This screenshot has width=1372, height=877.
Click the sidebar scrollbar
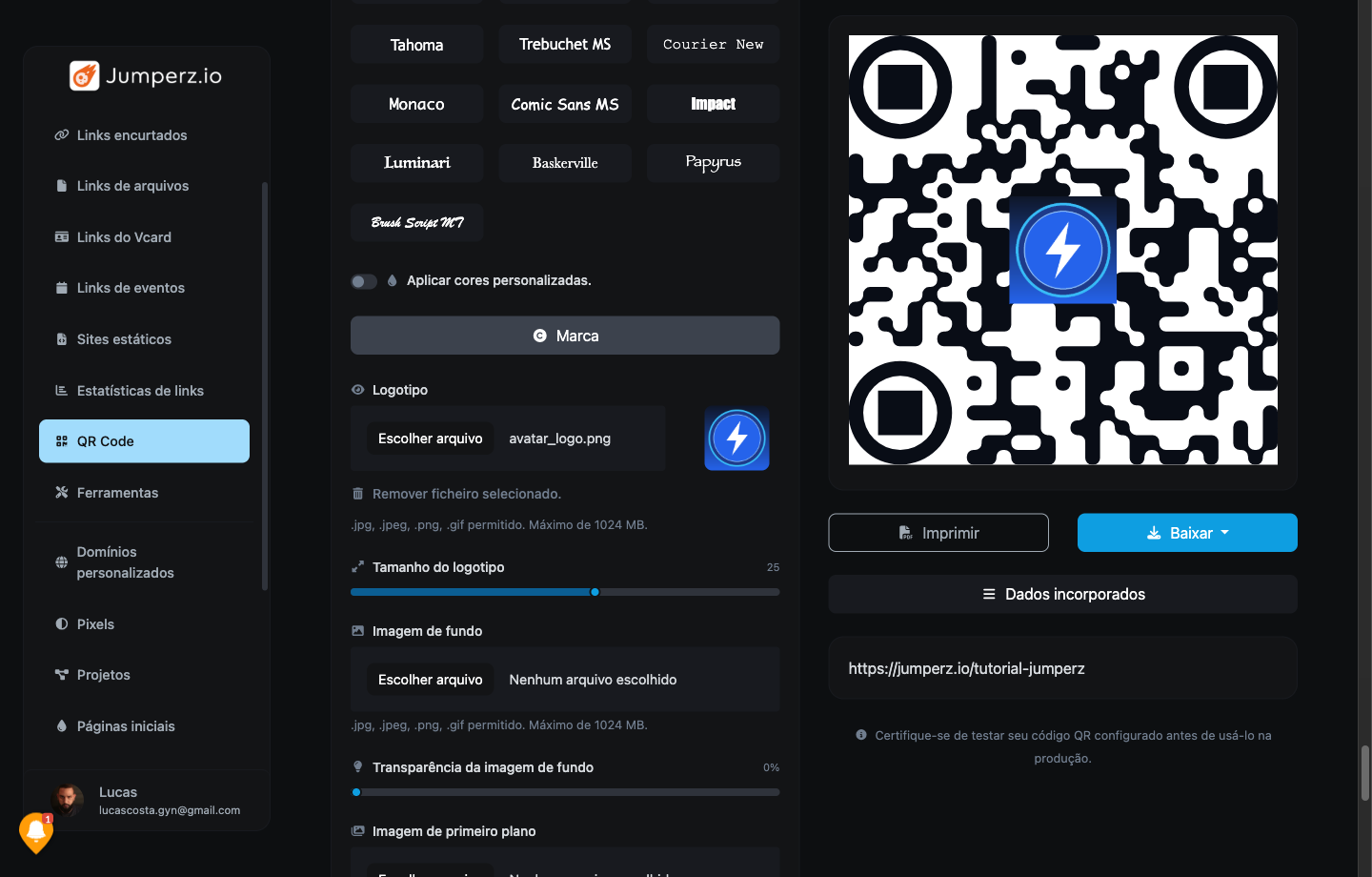265,386
